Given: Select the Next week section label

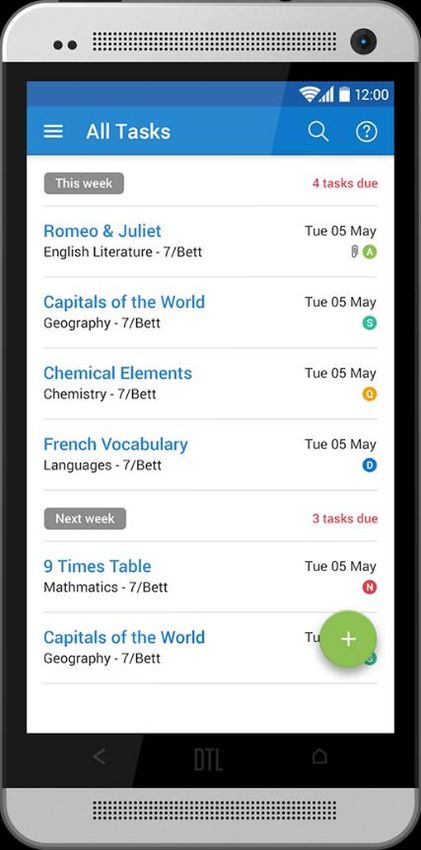Looking at the screenshot, I should point(85,519).
